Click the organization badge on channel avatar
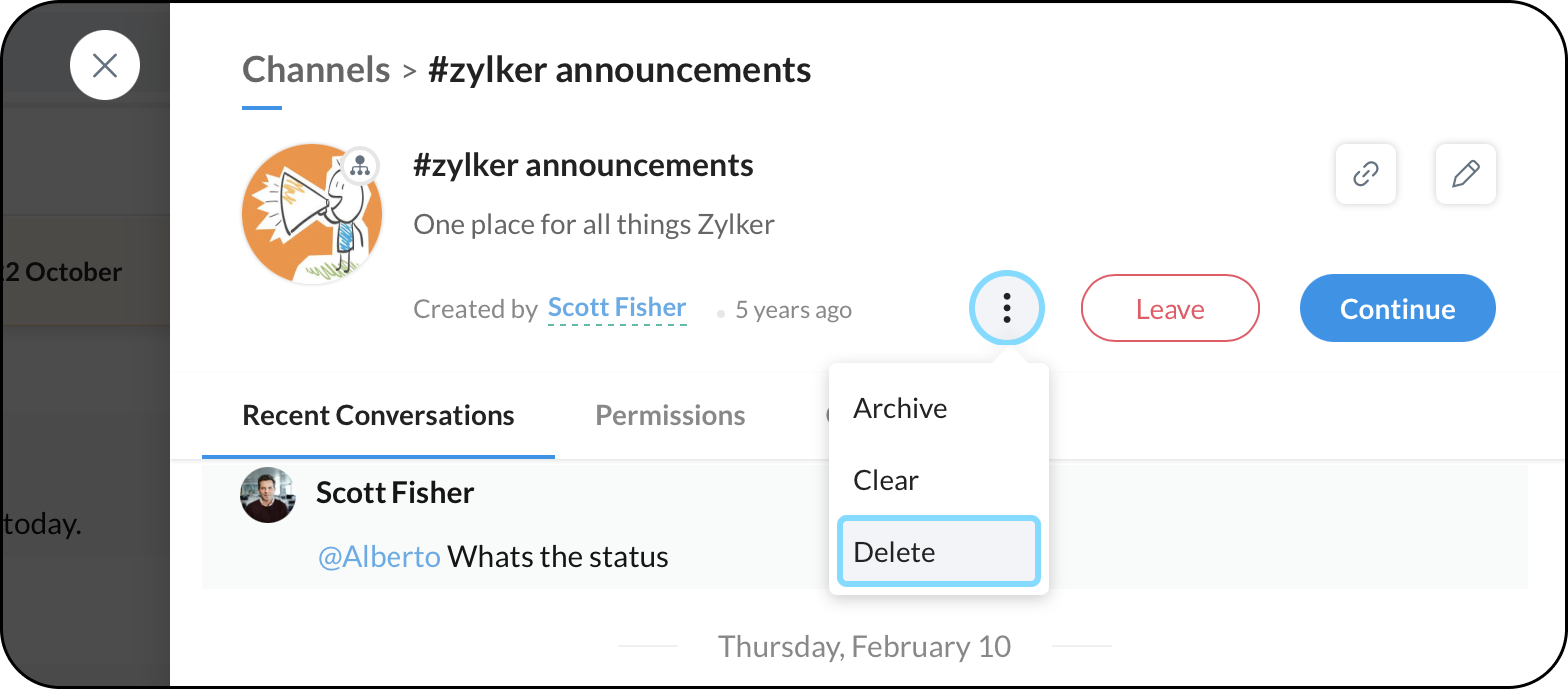 coord(360,166)
